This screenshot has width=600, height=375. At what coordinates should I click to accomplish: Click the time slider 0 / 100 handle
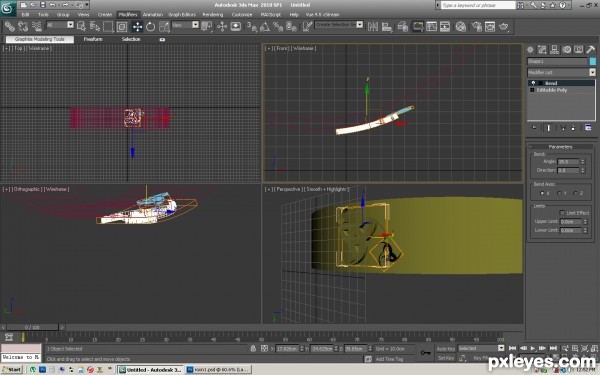33,328
